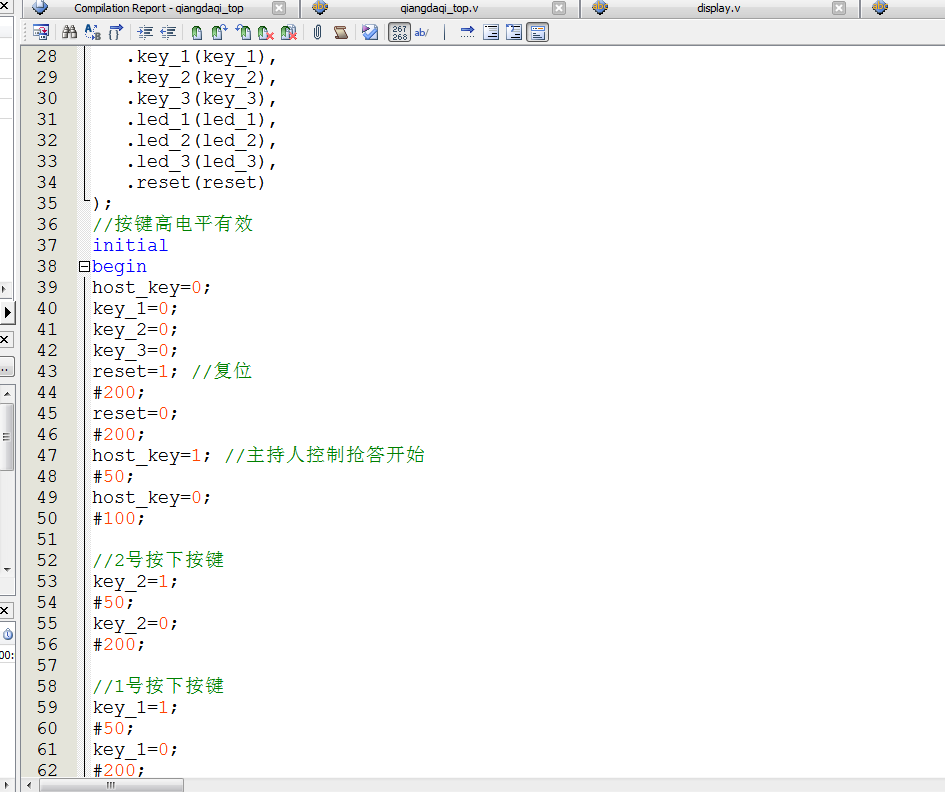
Task: Open the Compilation Report - qiangdaqi_top tab
Action: (158, 8)
